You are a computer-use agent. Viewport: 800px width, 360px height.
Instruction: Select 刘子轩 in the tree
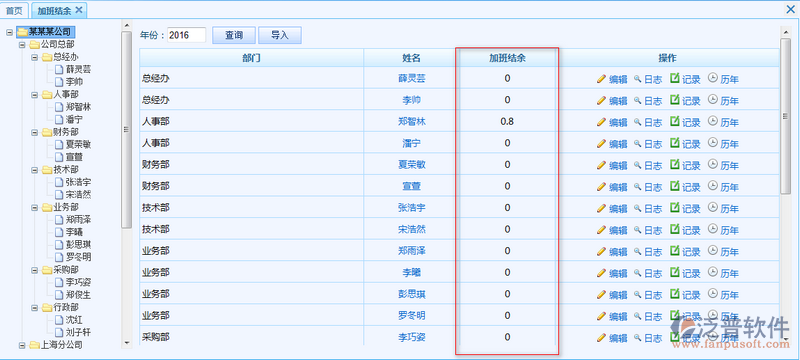pyautogui.click(x=79, y=332)
